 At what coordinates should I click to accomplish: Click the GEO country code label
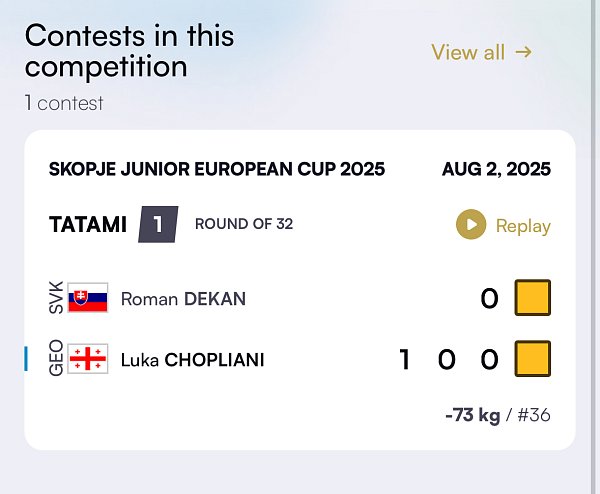pyautogui.click(x=56, y=358)
